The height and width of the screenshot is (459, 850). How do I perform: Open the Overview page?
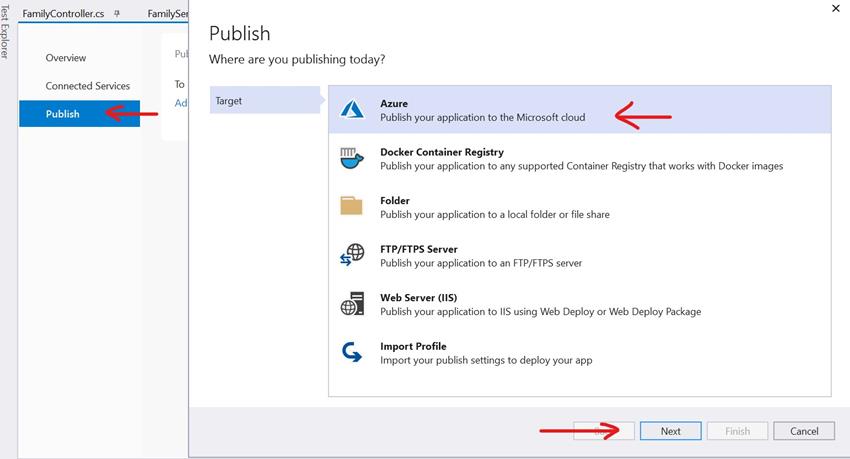coord(66,57)
